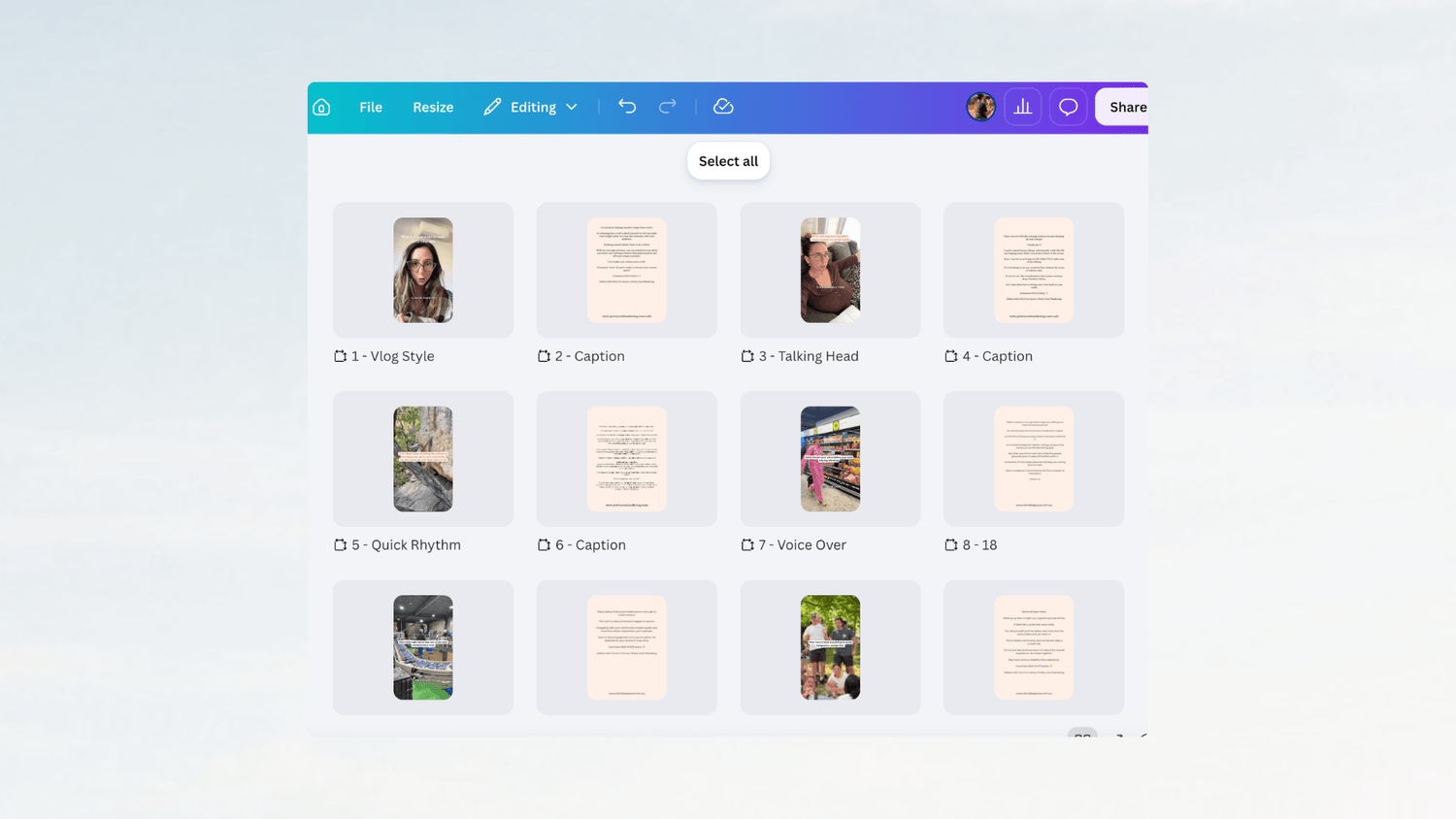Open the comments speech bubble icon
This screenshot has height=819, width=1456.
click(x=1068, y=107)
